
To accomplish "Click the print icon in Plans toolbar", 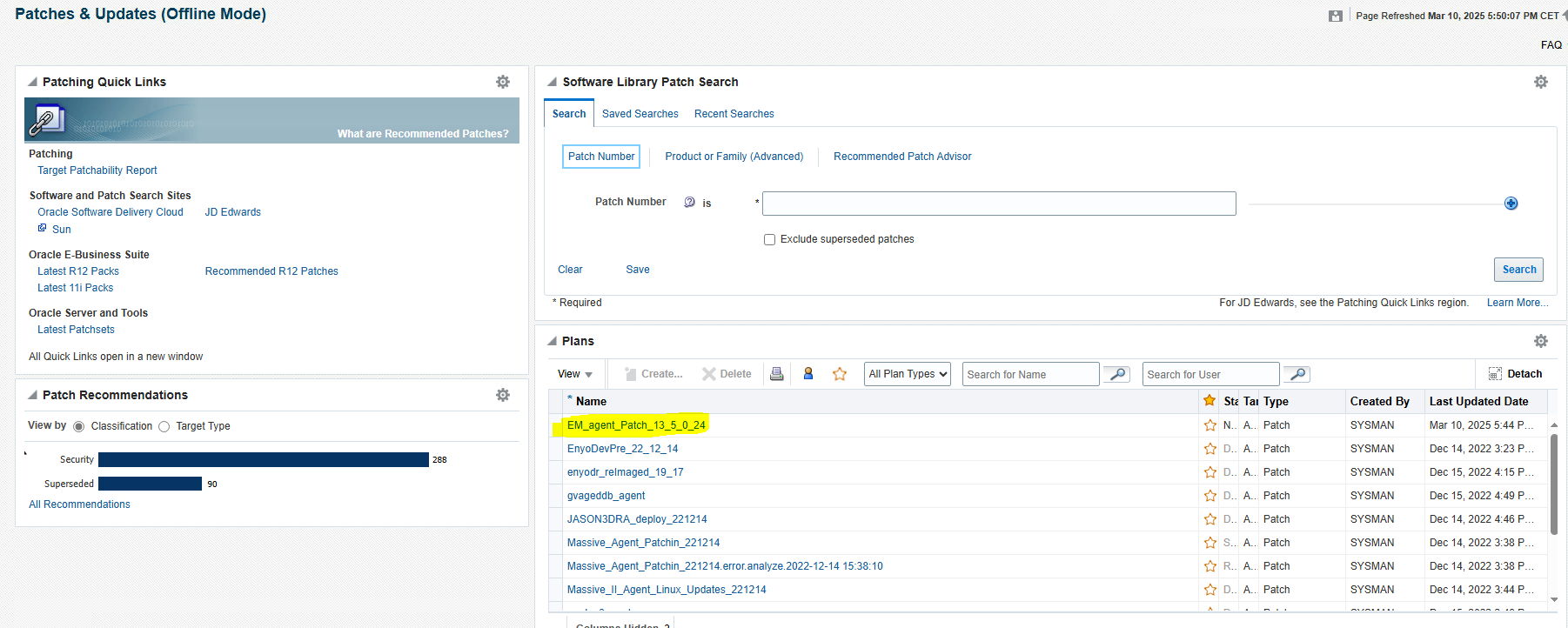I will [777, 374].
